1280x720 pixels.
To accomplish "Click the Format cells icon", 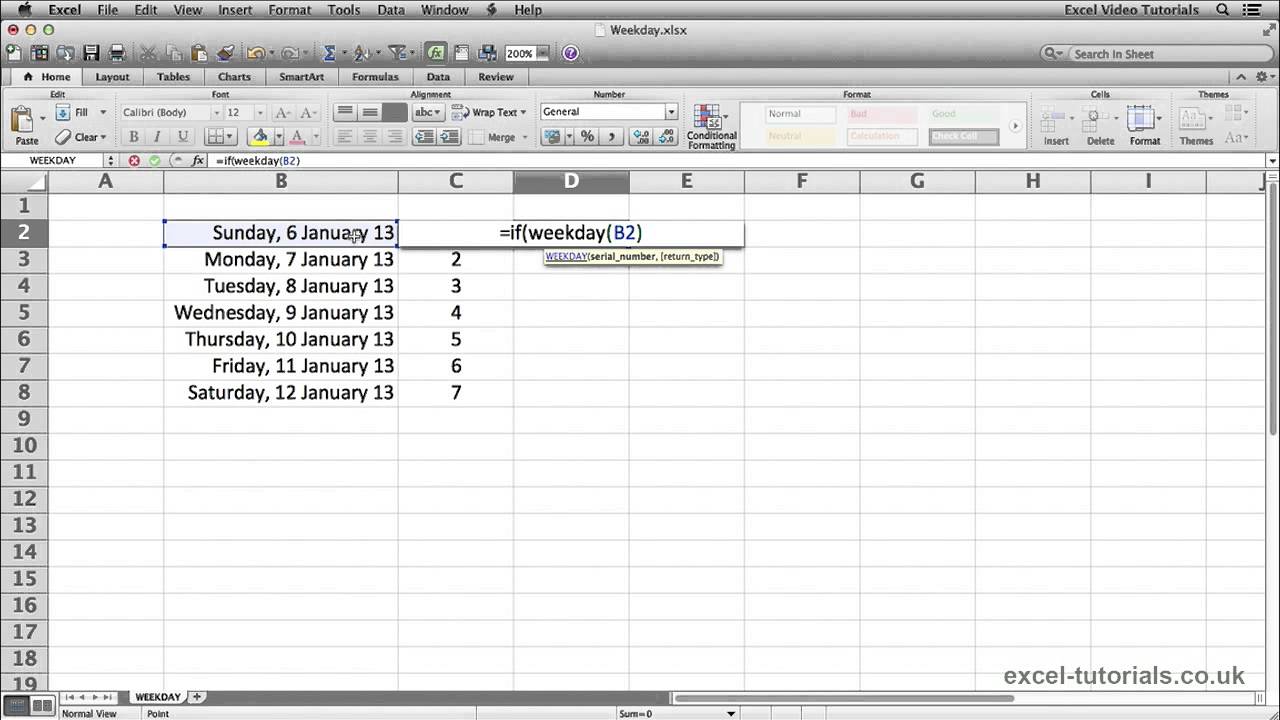I will tap(1143, 120).
